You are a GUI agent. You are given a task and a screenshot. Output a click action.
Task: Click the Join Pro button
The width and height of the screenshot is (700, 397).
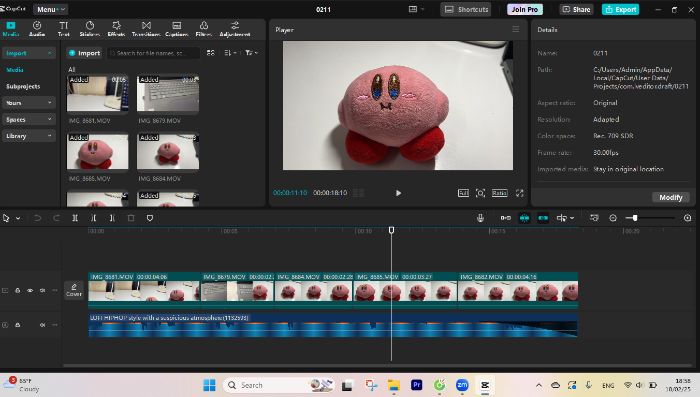[x=525, y=9]
